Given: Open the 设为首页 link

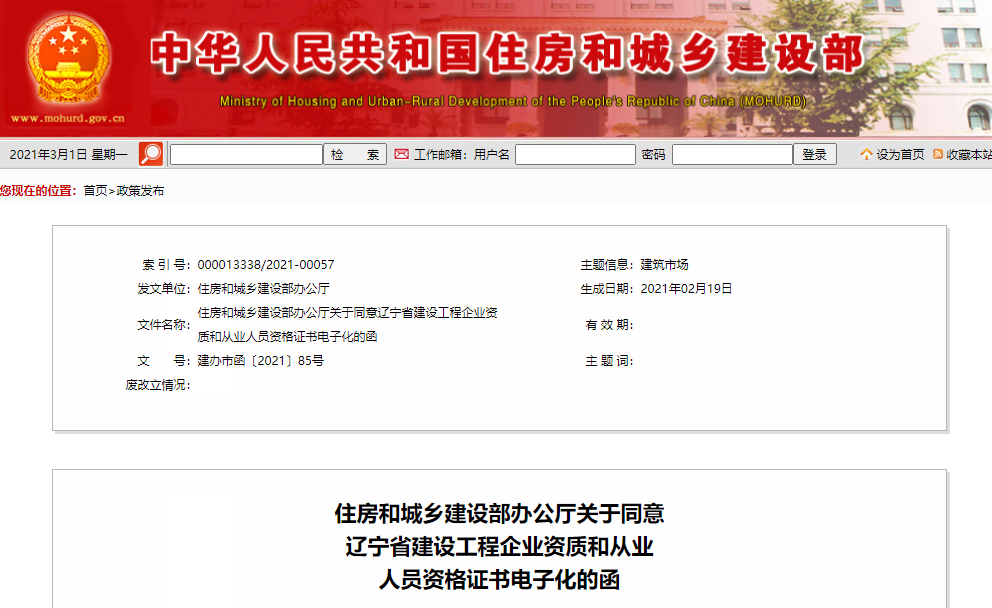Looking at the screenshot, I should click(x=900, y=154).
